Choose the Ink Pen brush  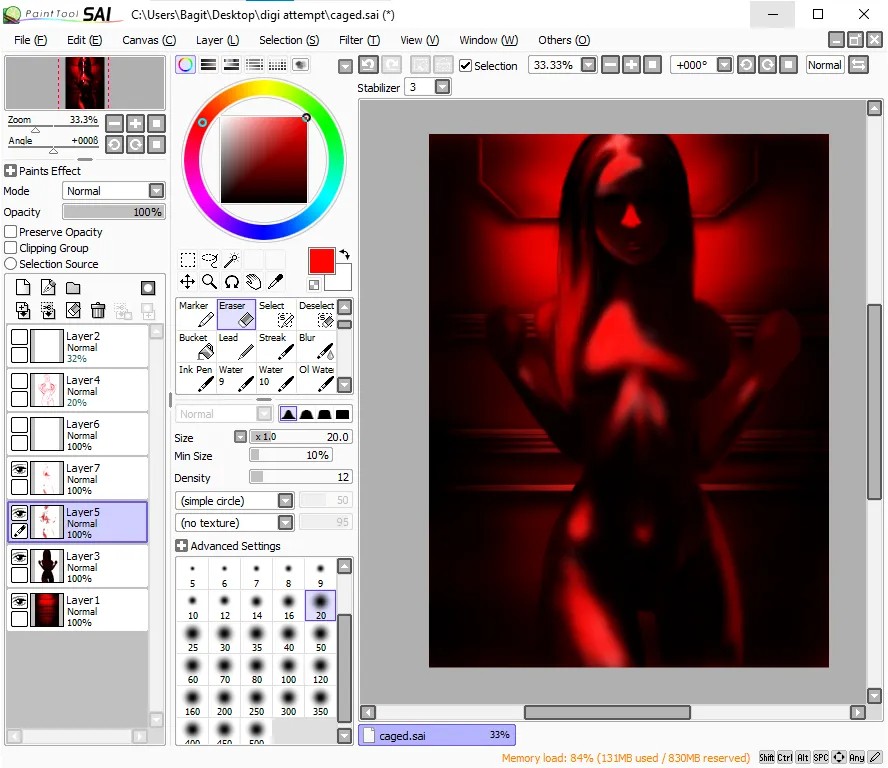pos(196,378)
